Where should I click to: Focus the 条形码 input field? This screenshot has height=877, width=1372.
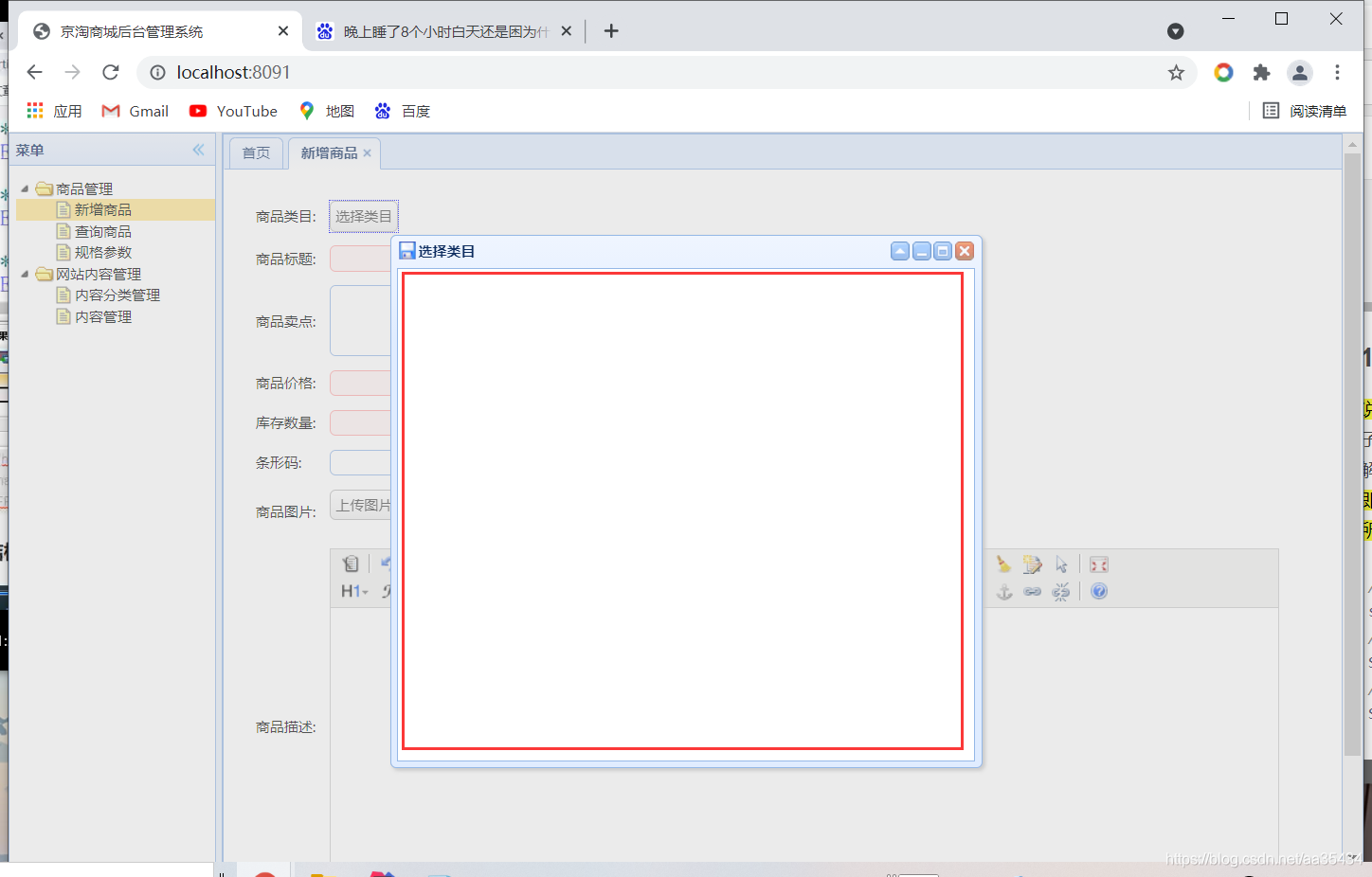[360, 462]
